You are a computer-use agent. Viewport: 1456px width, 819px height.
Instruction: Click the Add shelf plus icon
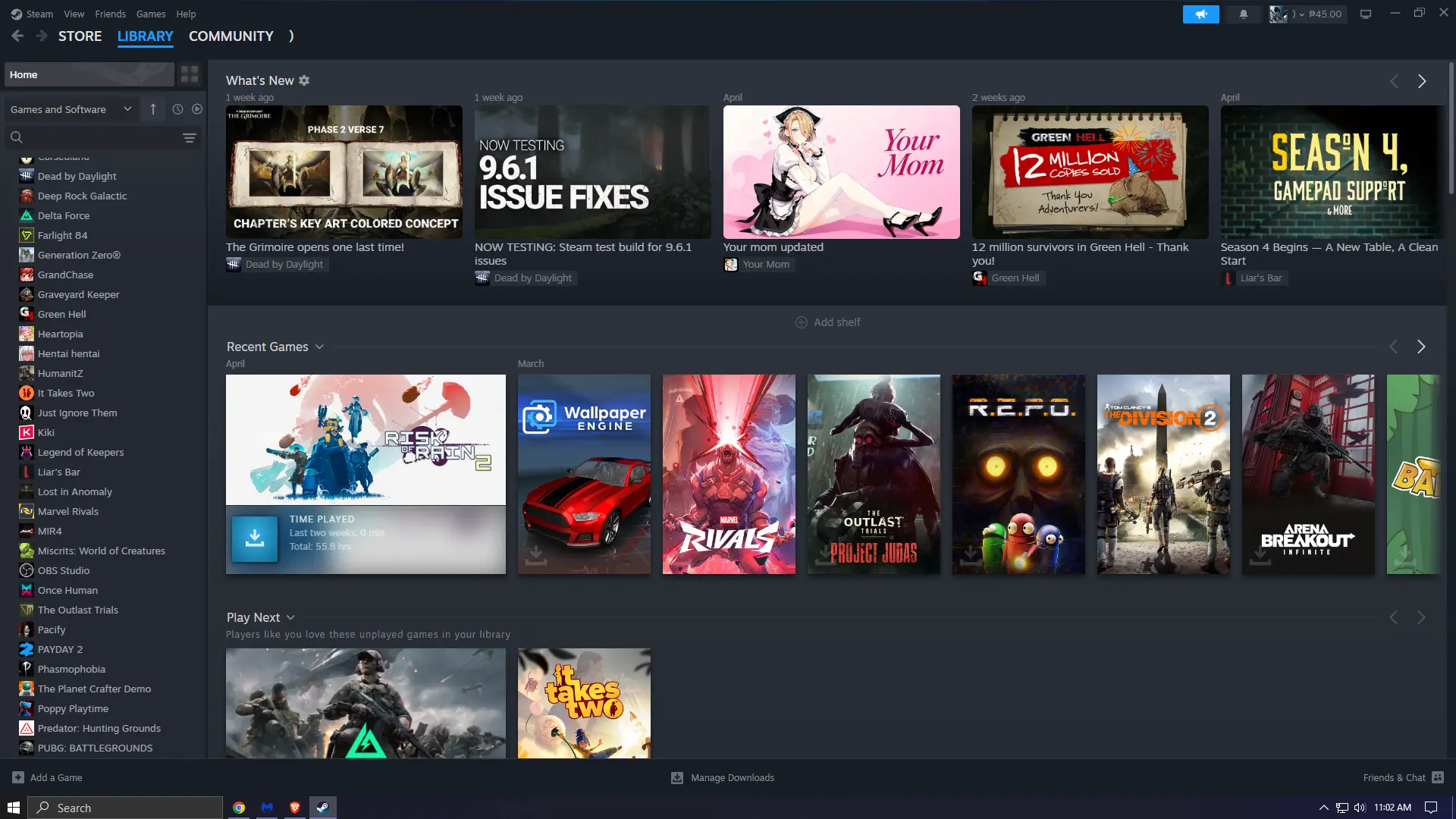(x=802, y=322)
